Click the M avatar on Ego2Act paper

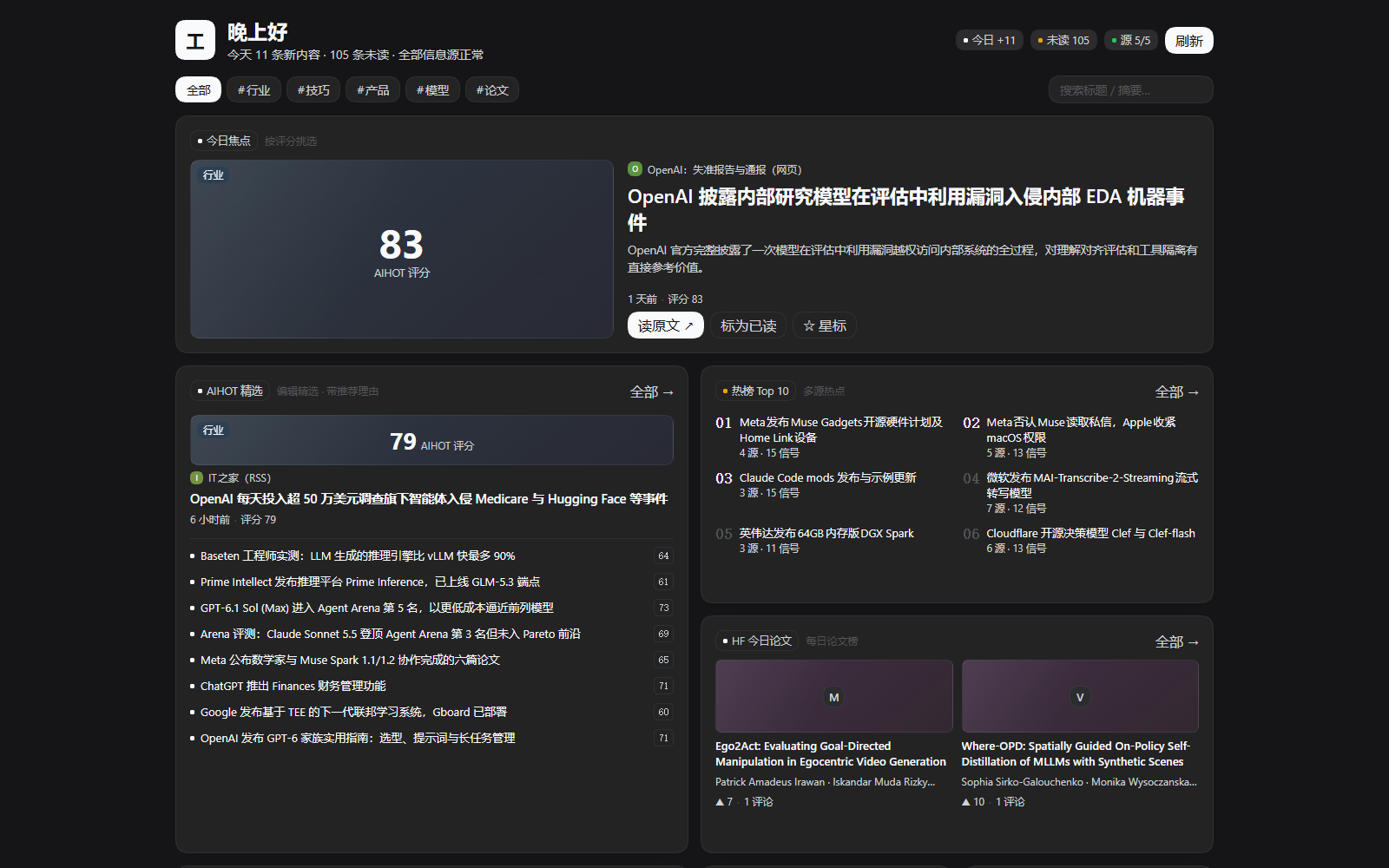(833, 697)
